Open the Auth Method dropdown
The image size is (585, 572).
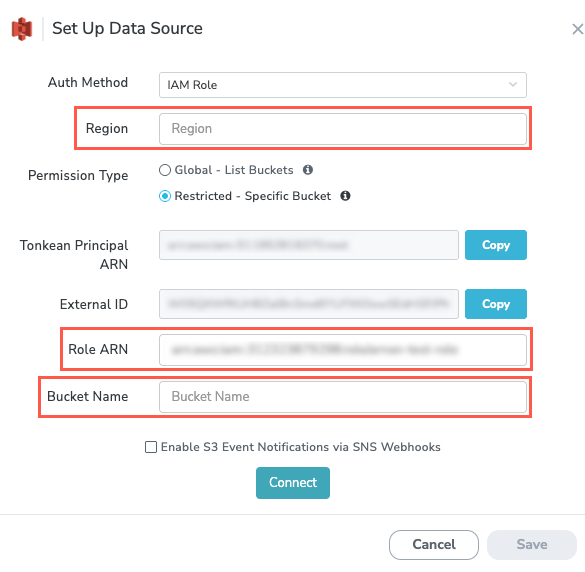(342, 85)
